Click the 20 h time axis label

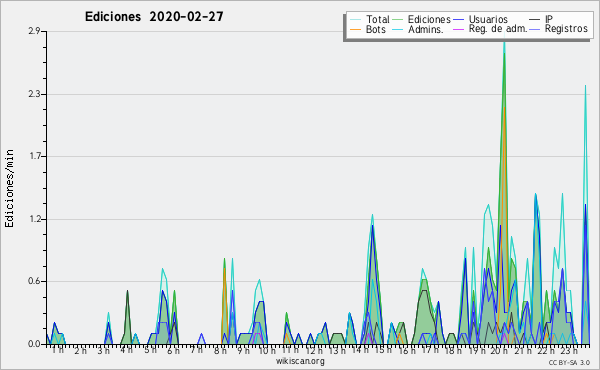coord(496,350)
